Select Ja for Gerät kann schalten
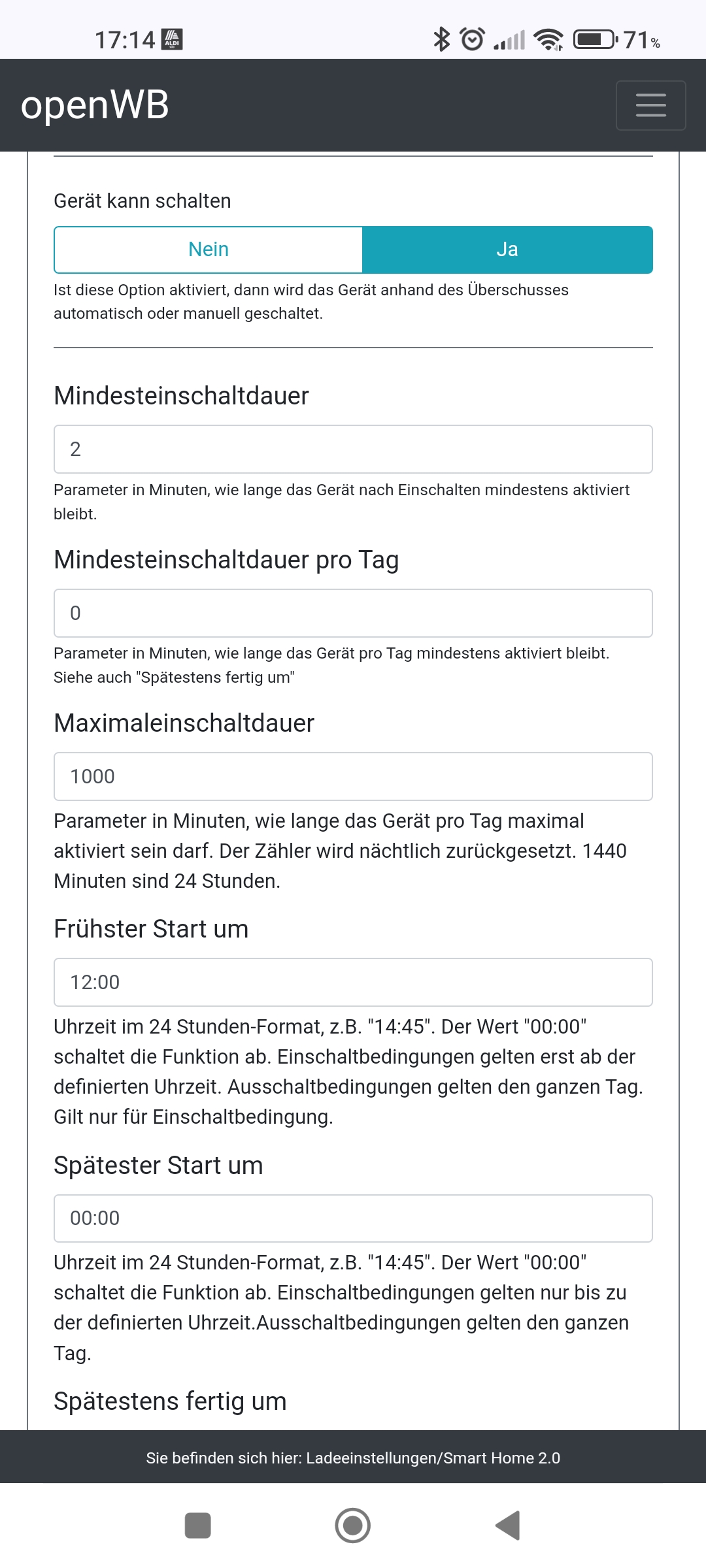 click(507, 250)
